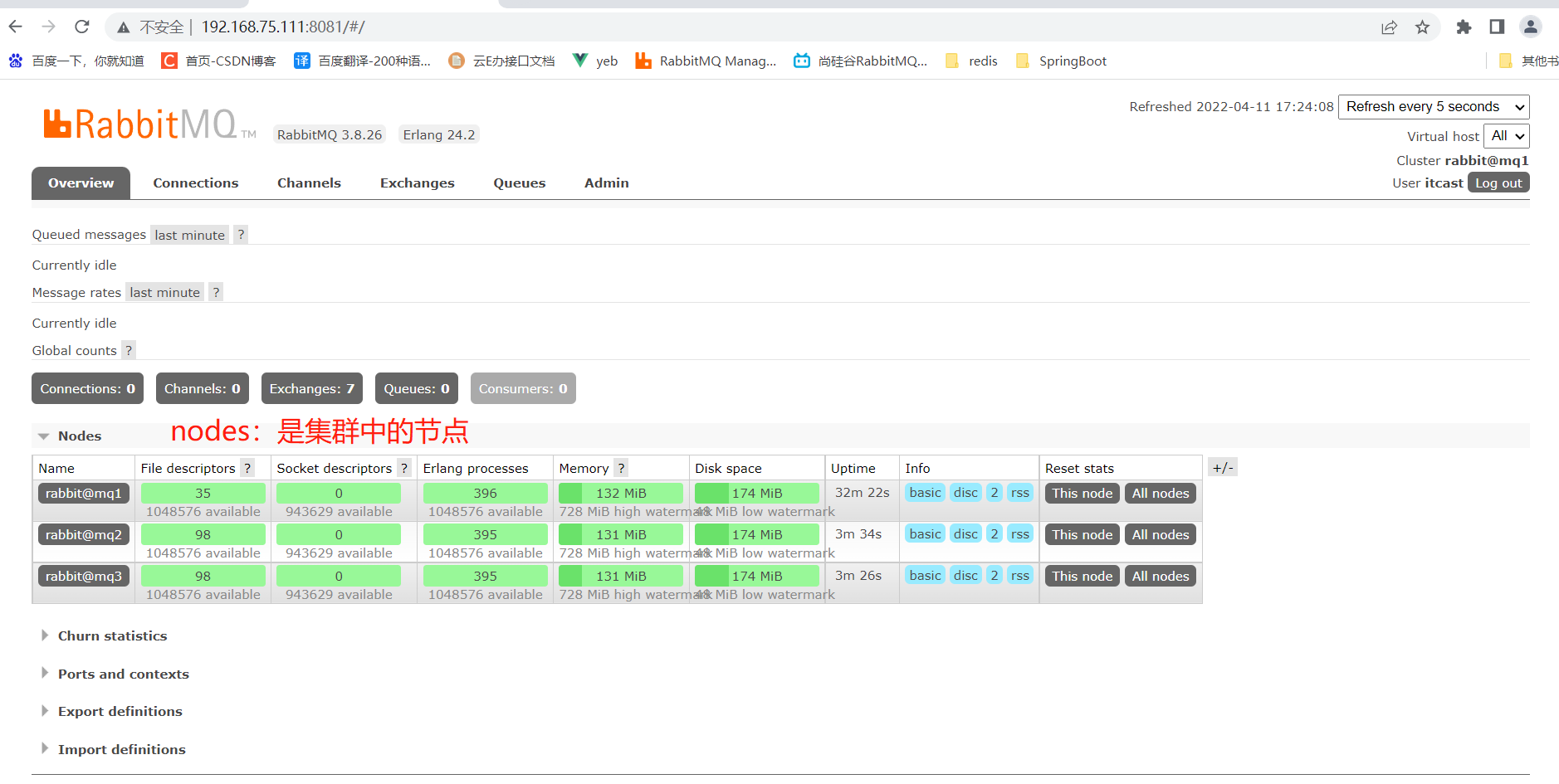Open the RabbitMQ Management bookmark
This screenshot has width=1559, height=784.
tap(706, 61)
